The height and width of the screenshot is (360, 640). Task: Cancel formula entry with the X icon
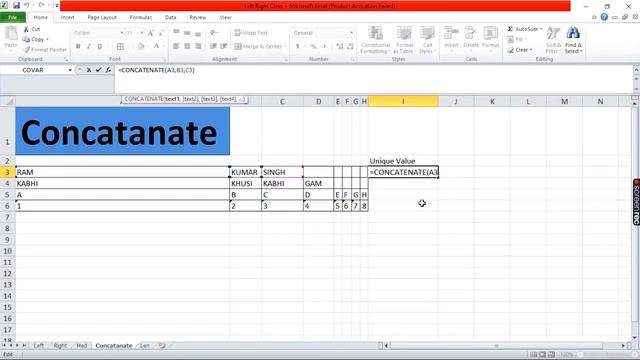coord(89,70)
